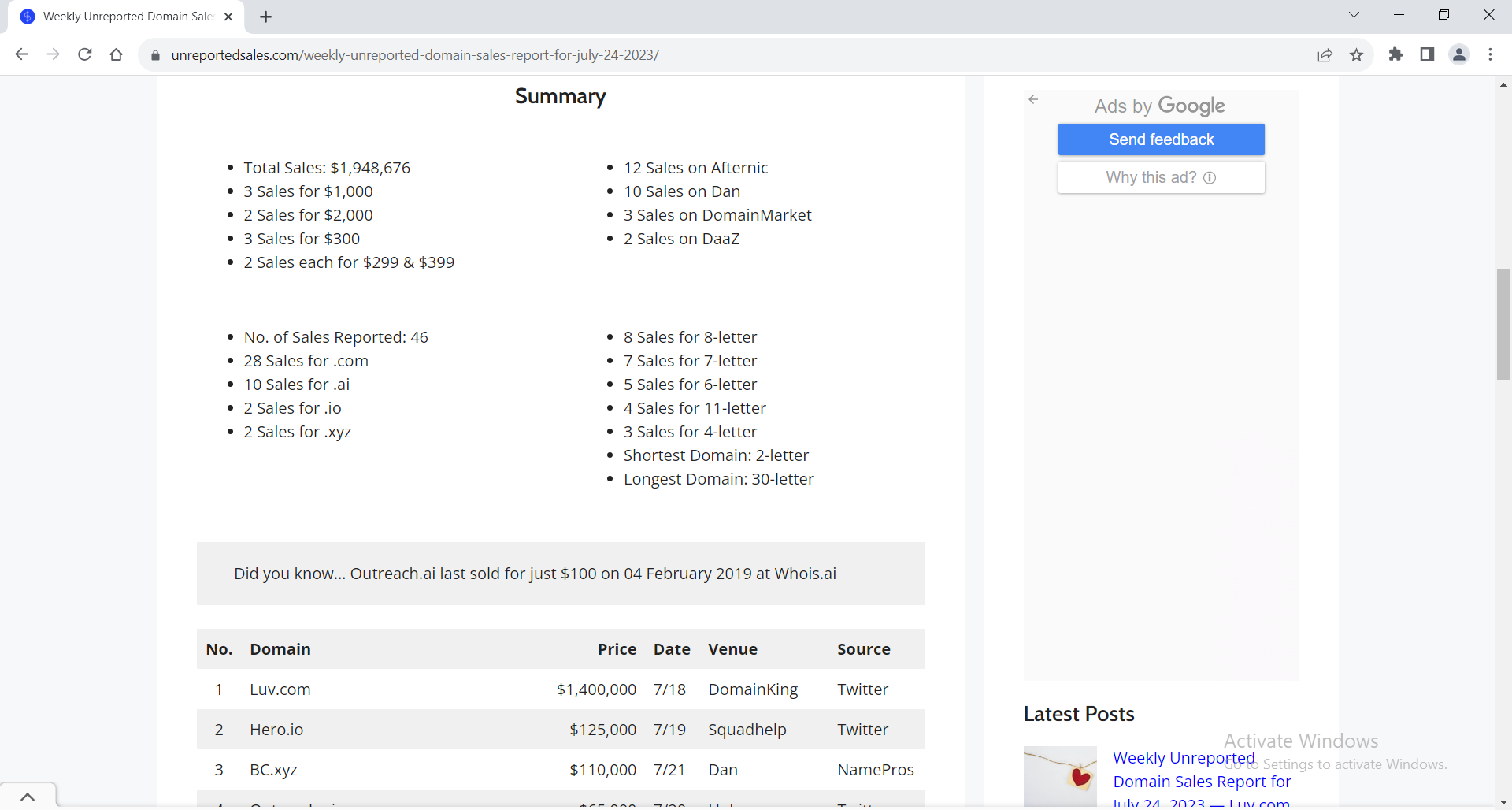Click the Date column header

tap(672, 649)
